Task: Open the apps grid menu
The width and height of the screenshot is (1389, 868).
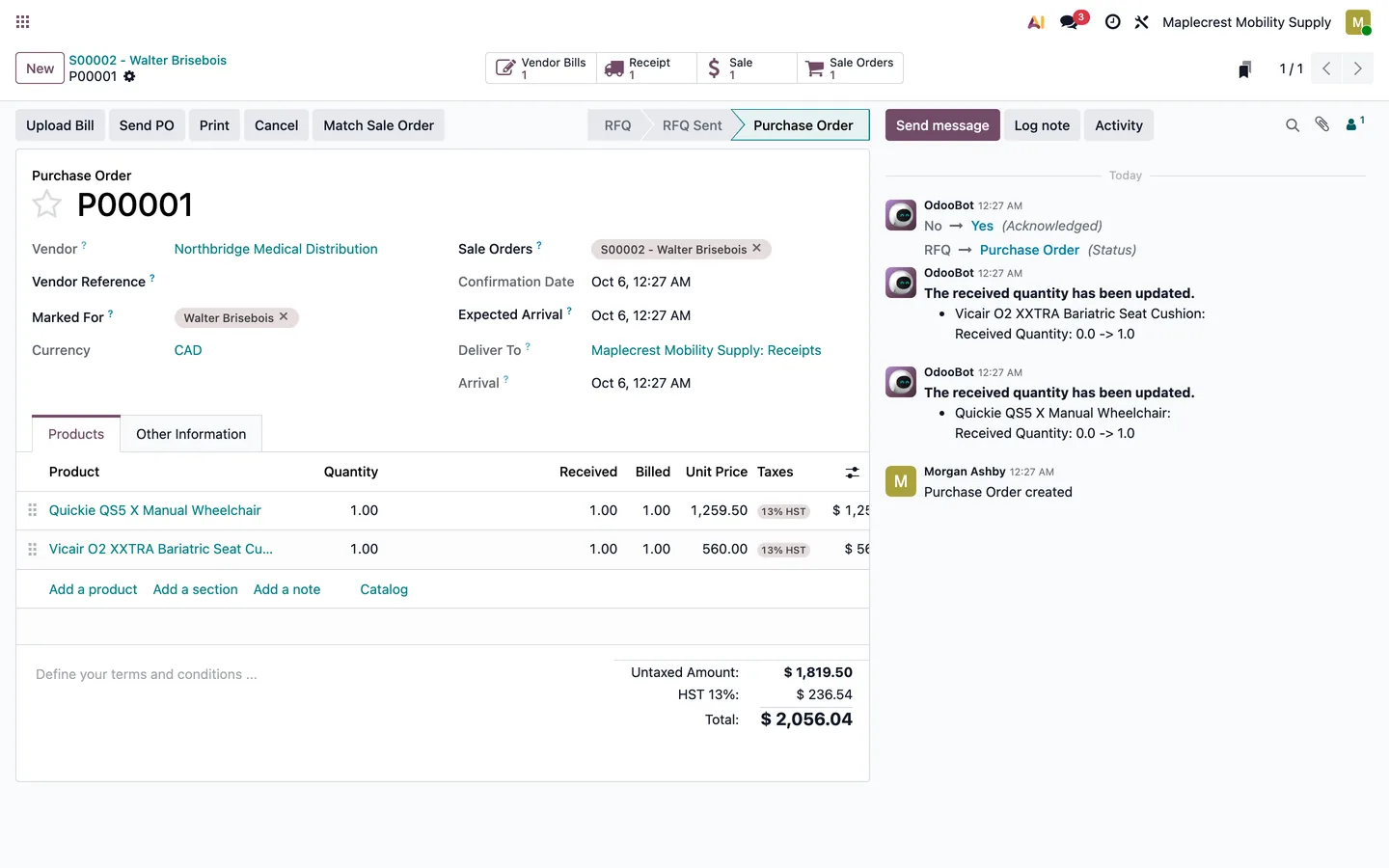Action: pos(23,21)
